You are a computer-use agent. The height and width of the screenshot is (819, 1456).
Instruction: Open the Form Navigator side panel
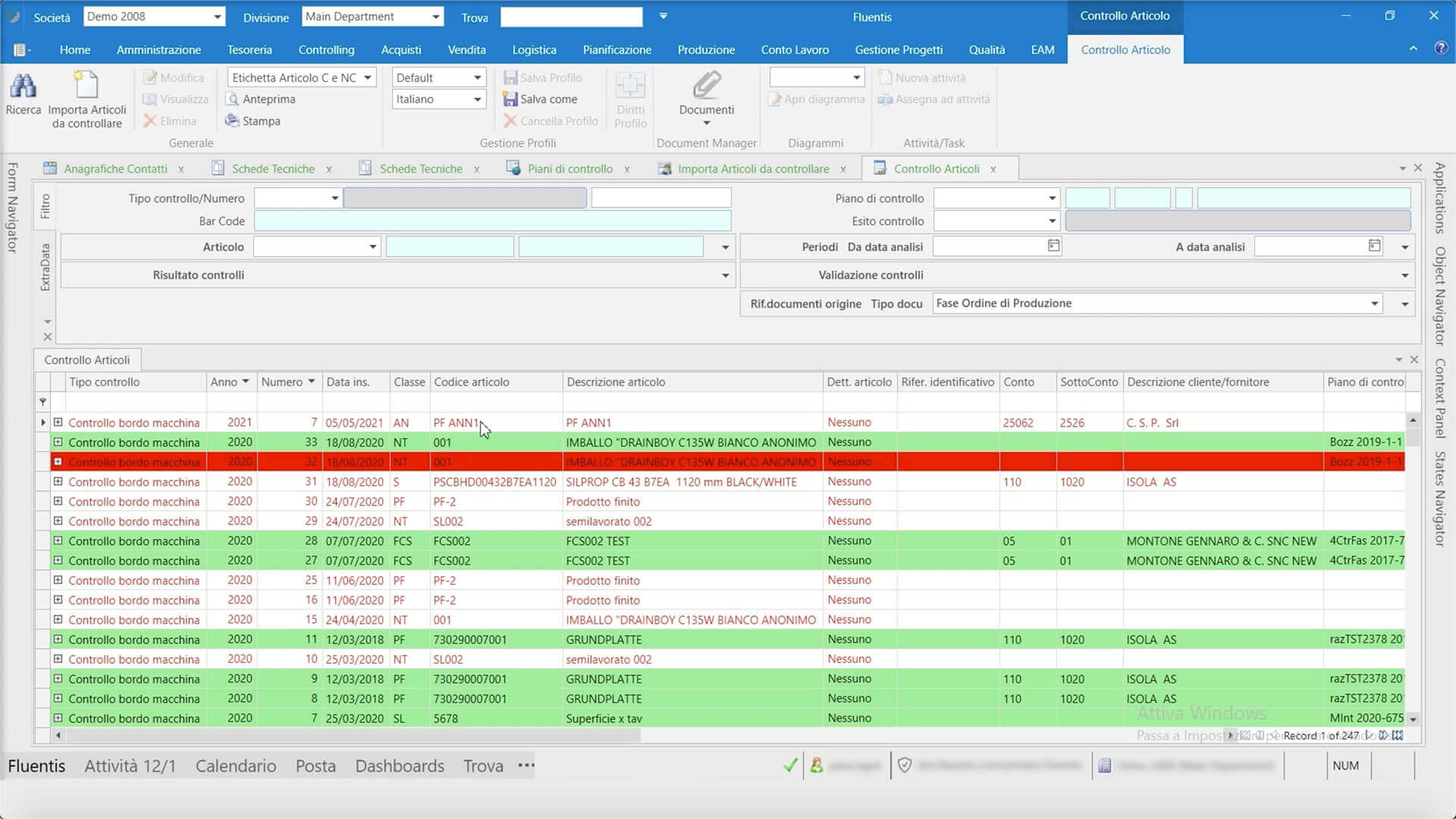(x=12, y=207)
